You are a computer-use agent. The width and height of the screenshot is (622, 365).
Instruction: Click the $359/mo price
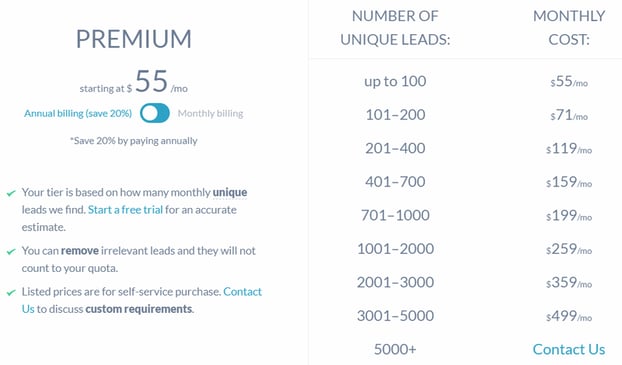pos(569,282)
